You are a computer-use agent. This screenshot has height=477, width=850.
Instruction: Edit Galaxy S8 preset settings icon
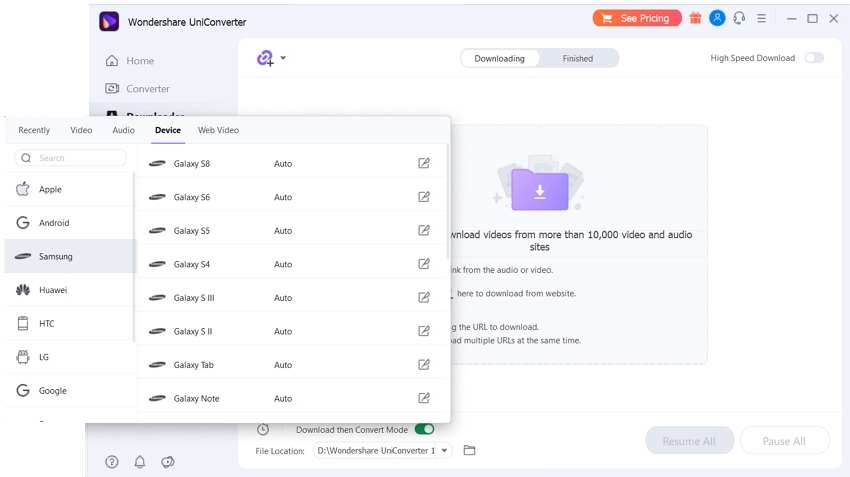coord(424,163)
